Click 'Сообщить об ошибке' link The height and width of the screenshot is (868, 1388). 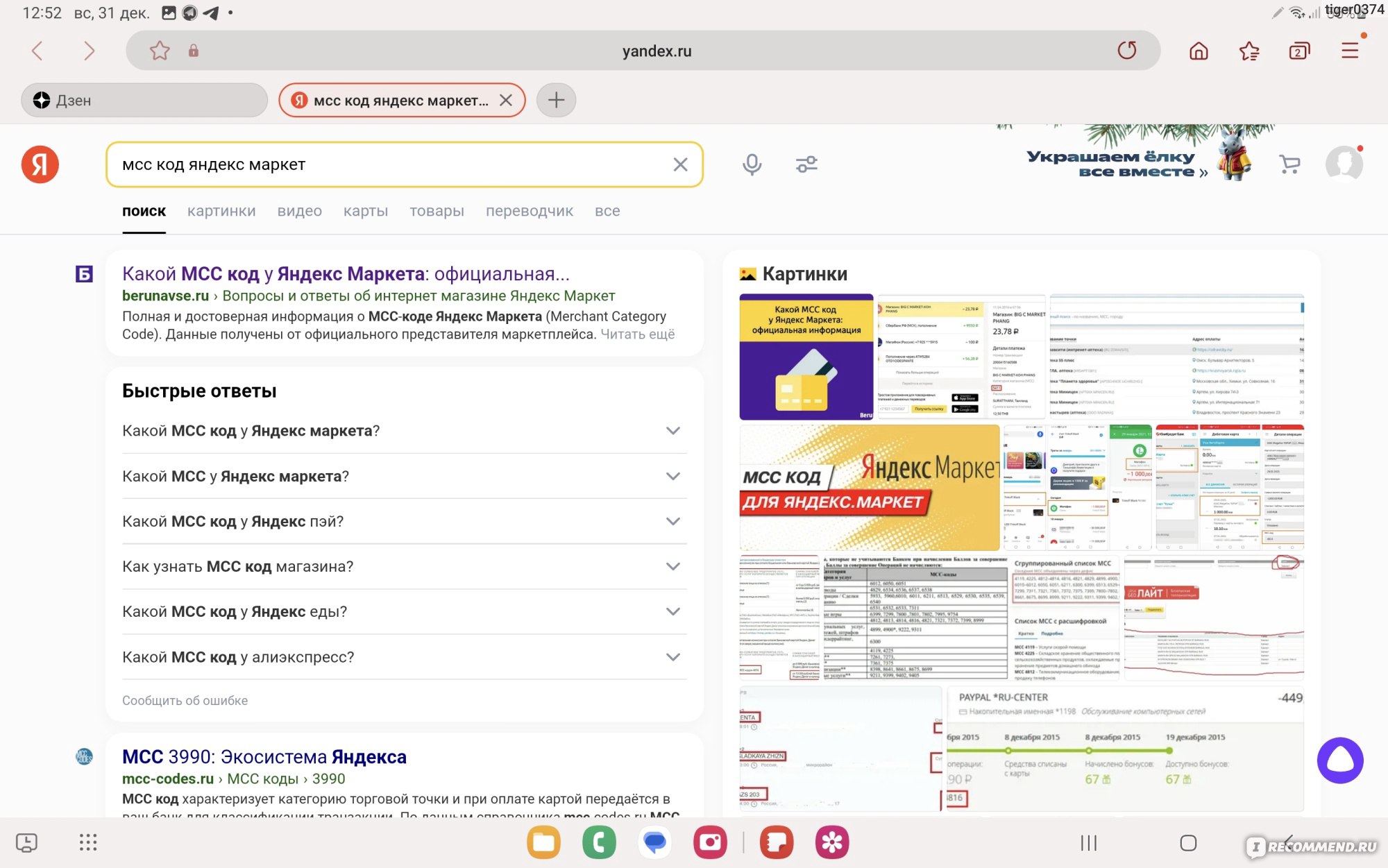coord(185,701)
